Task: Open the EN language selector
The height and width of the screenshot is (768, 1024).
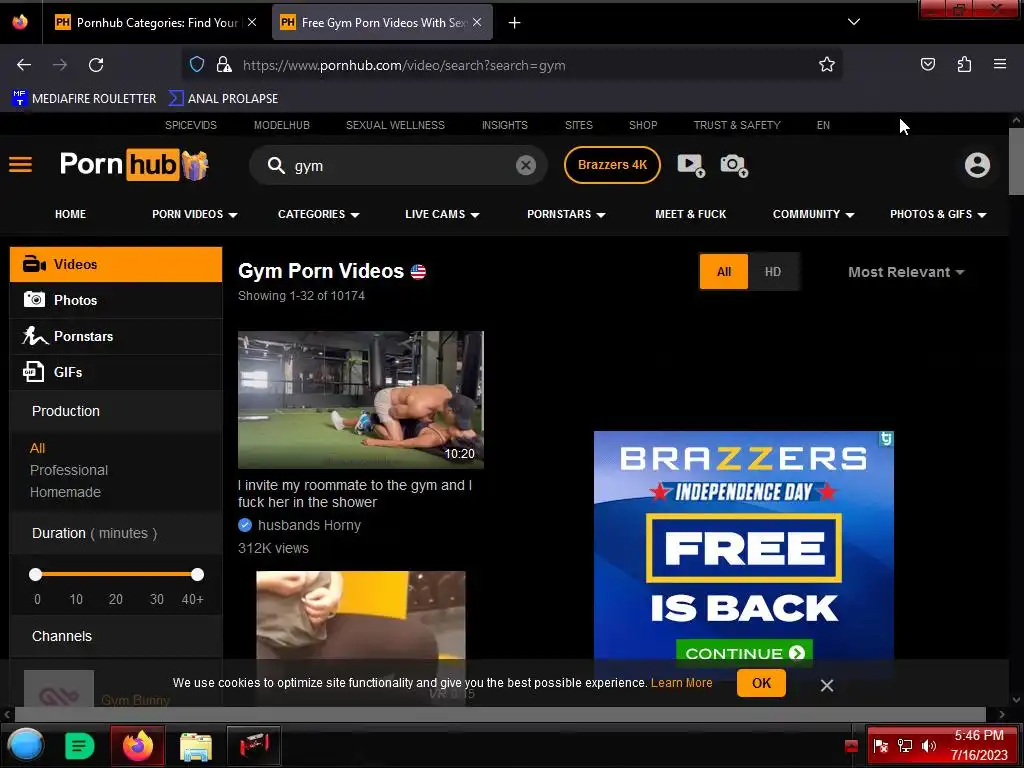Action: (823, 125)
